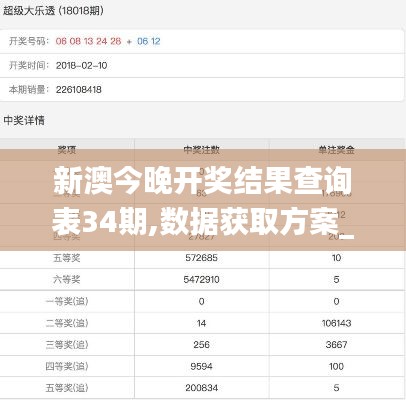Image resolution: width=406 pixels, height=400 pixels.
Task: Select the '开奖时间:' label
Action: tap(29, 65)
